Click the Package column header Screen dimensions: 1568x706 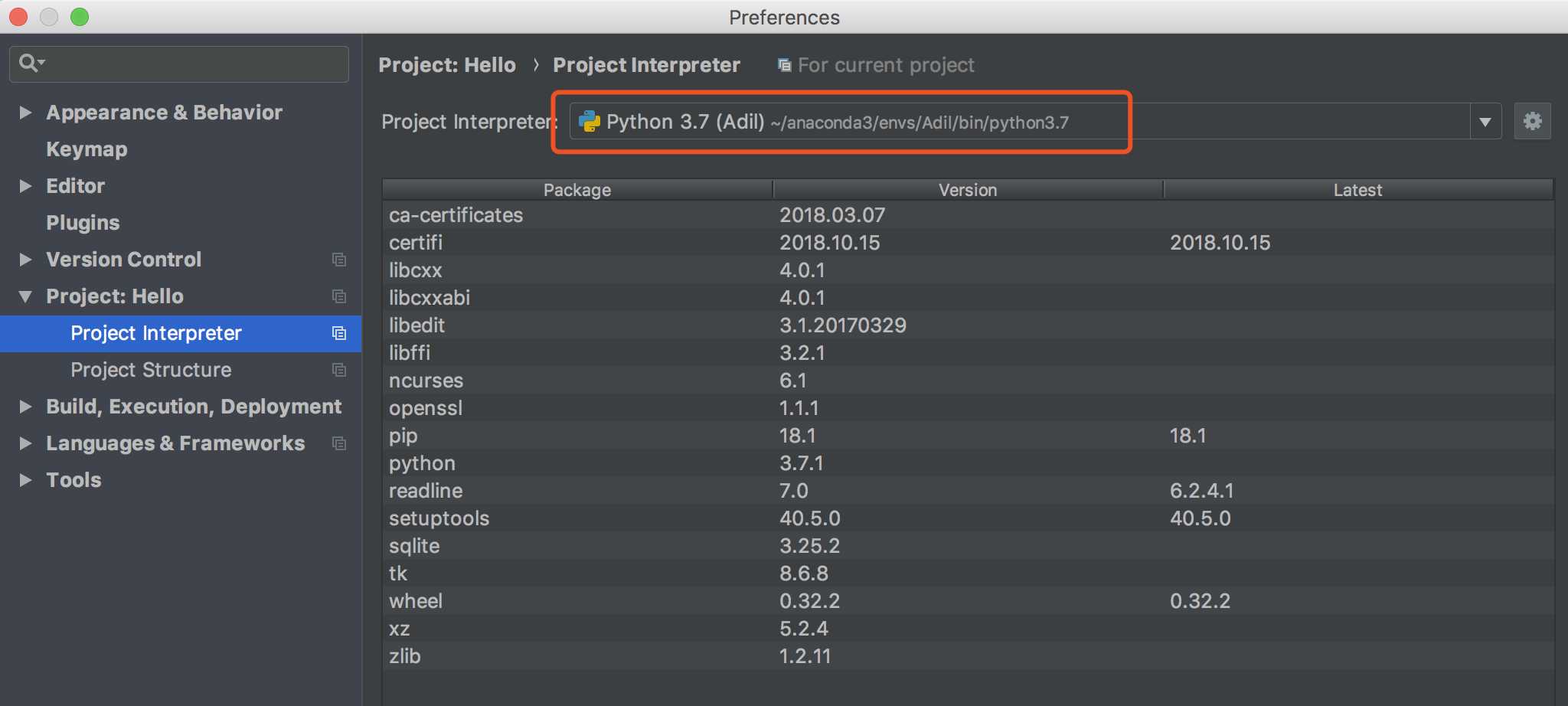[577, 190]
